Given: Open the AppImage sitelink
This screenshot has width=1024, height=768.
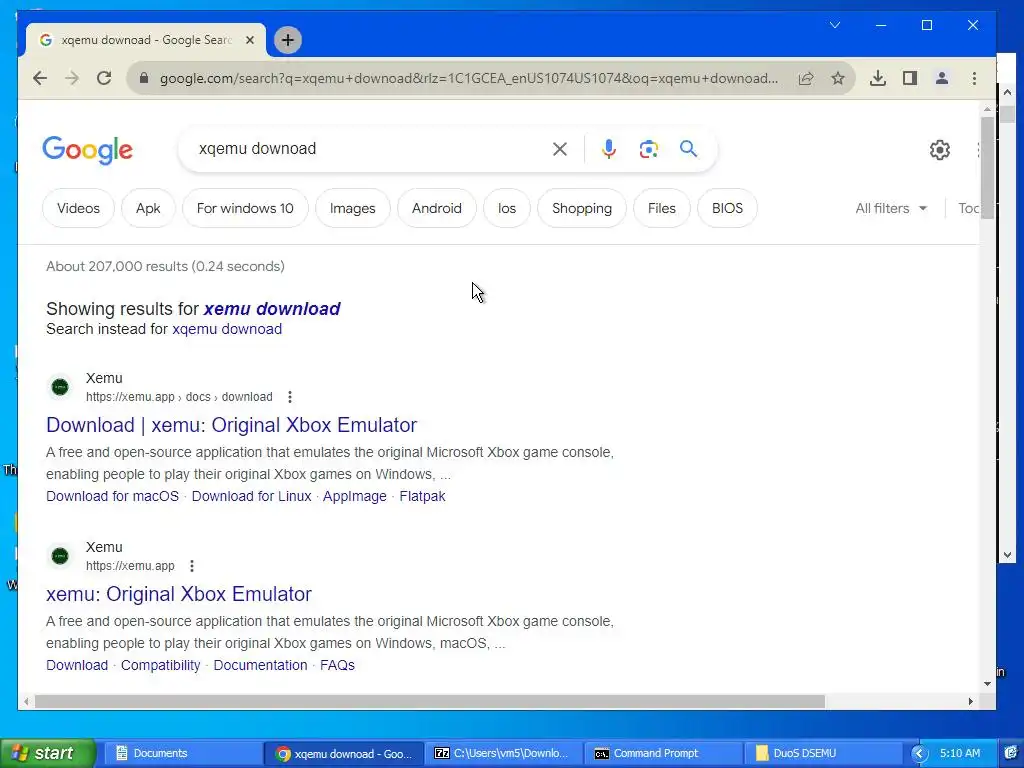Looking at the screenshot, I should click(355, 496).
